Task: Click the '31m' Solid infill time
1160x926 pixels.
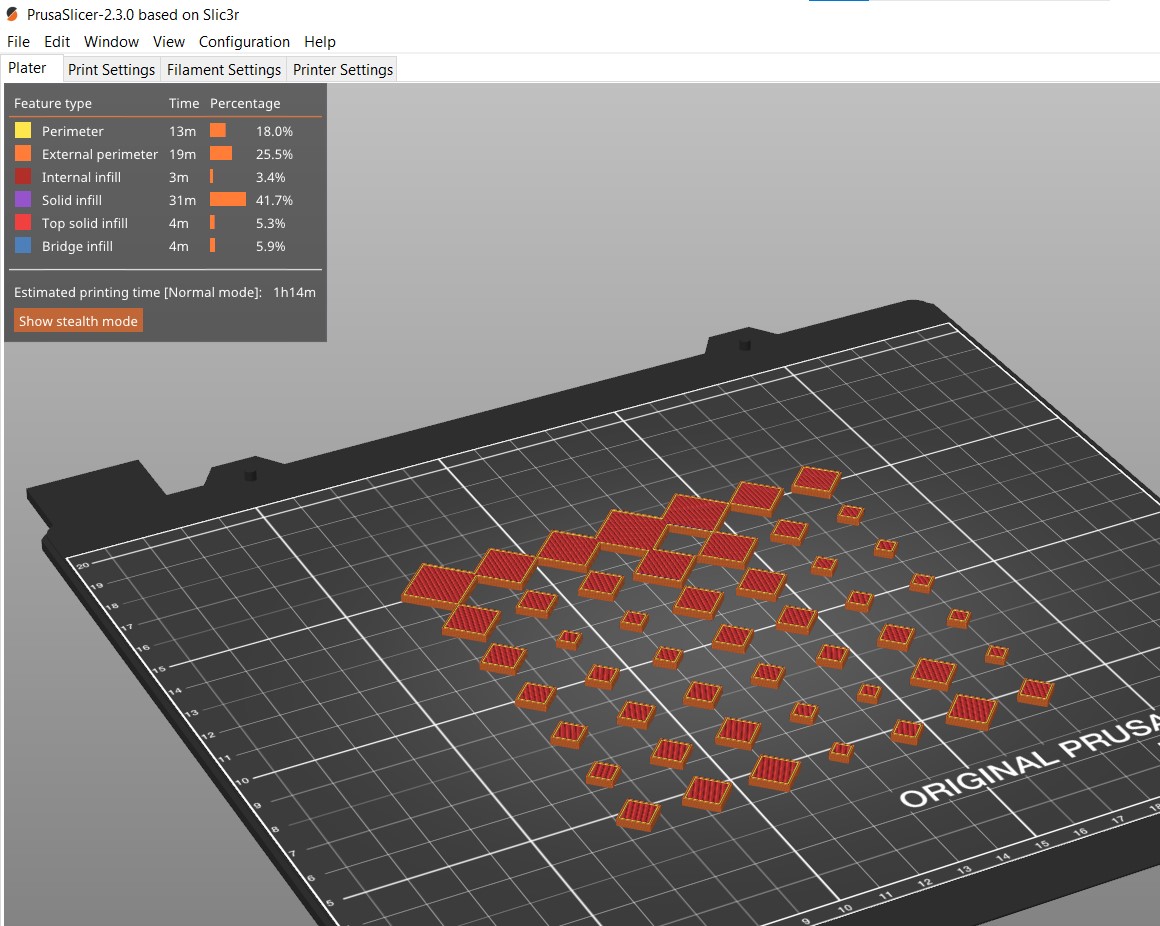Action: pyautogui.click(x=183, y=200)
